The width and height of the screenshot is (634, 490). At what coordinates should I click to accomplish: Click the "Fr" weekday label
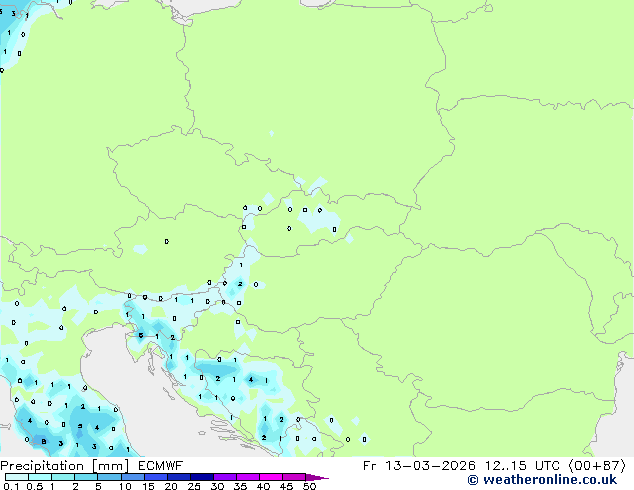[x=369, y=466]
